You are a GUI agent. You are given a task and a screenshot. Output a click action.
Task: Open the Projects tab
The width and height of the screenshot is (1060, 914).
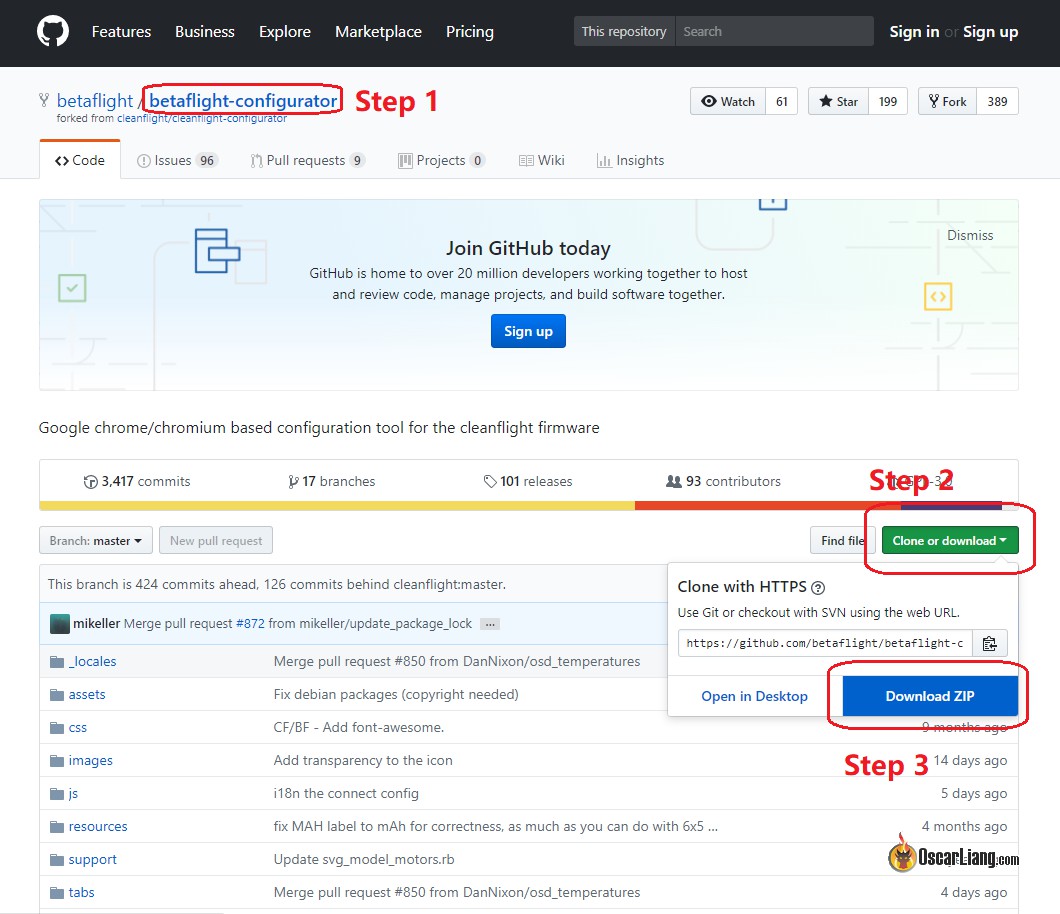tap(441, 160)
